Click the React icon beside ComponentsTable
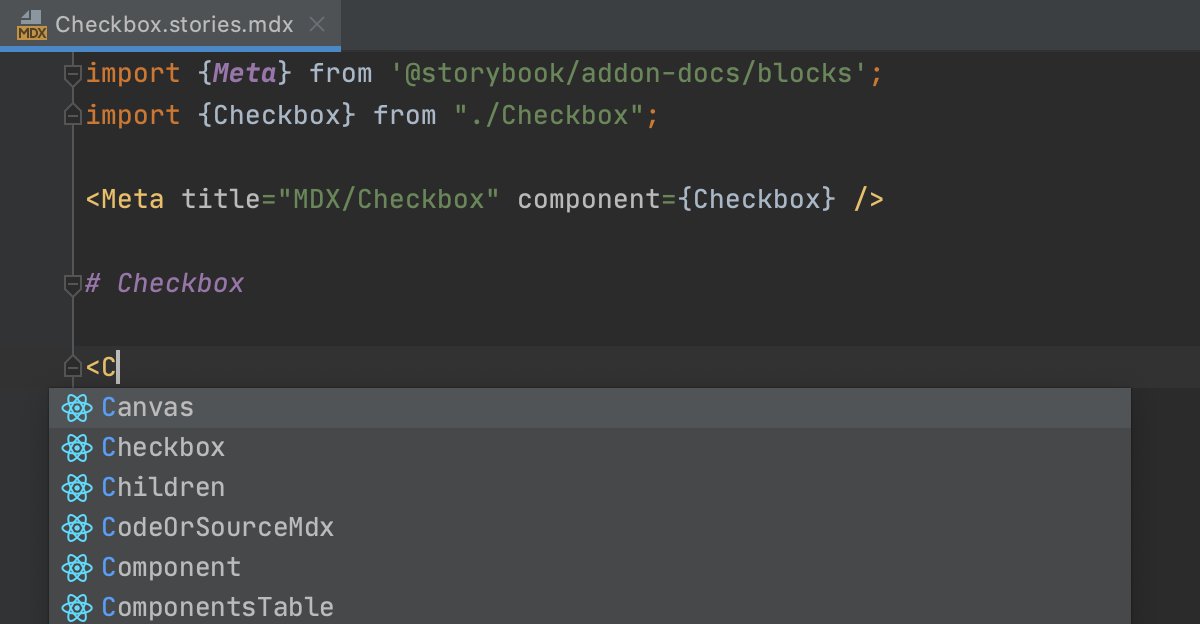This screenshot has width=1200, height=624. [77, 606]
